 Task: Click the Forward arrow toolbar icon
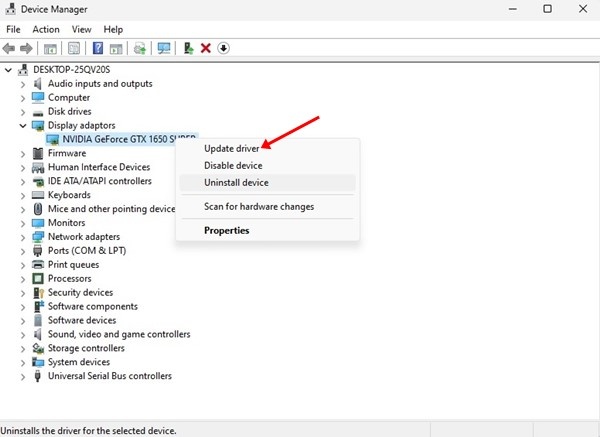[x=26, y=49]
